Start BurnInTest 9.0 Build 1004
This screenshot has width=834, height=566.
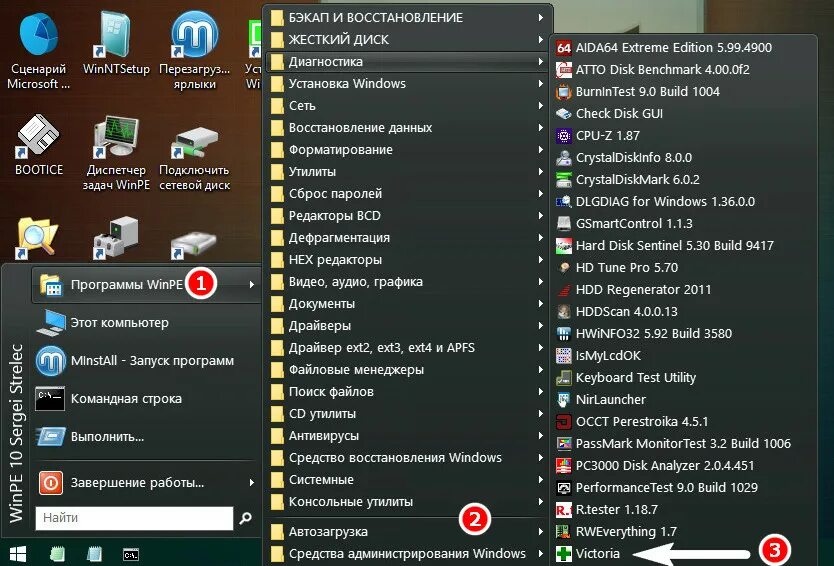(684, 91)
